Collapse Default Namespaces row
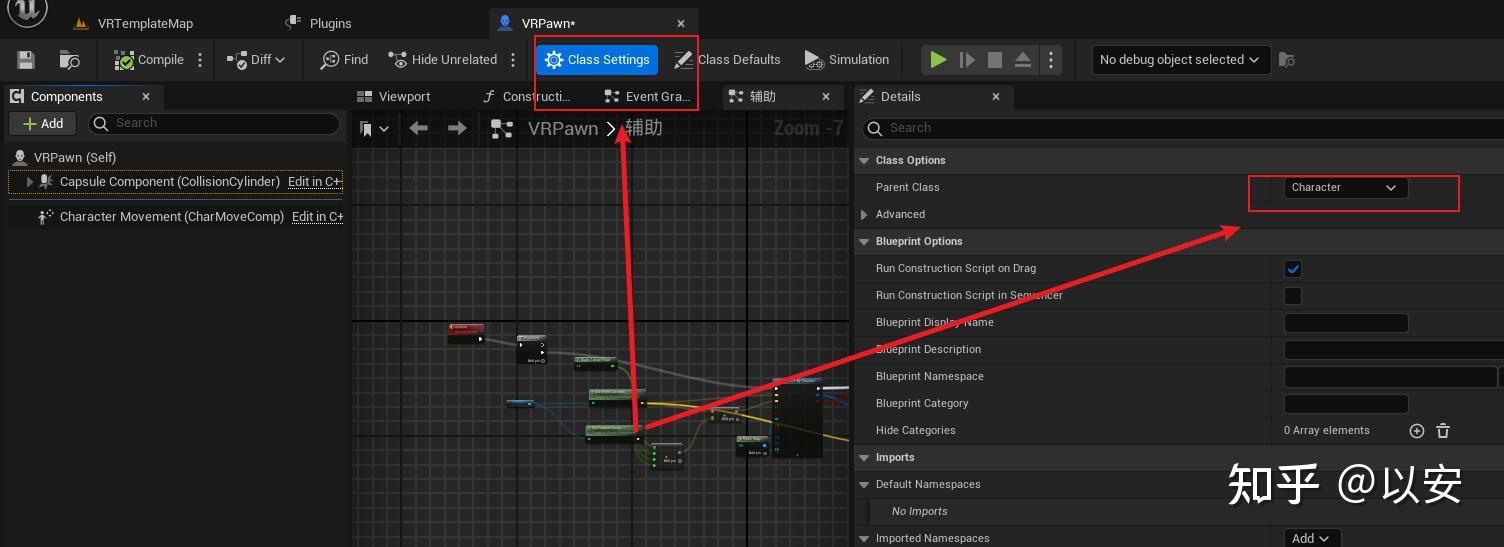 865,485
